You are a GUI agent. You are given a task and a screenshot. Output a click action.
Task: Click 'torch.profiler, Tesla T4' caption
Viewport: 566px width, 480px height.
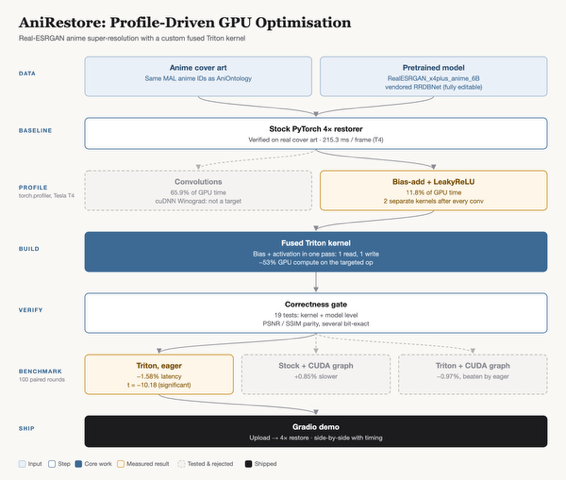coord(47,196)
